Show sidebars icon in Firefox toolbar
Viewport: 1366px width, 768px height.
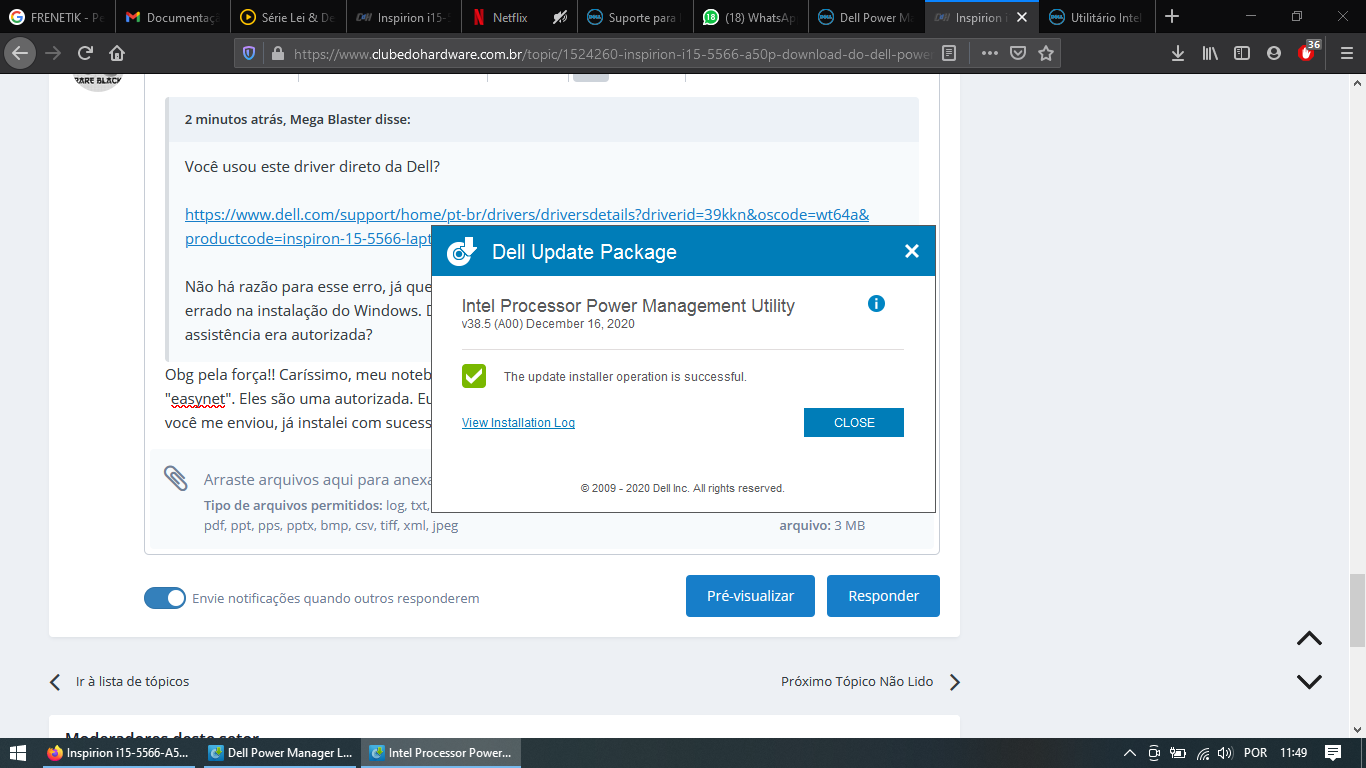[x=1242, y=53]
